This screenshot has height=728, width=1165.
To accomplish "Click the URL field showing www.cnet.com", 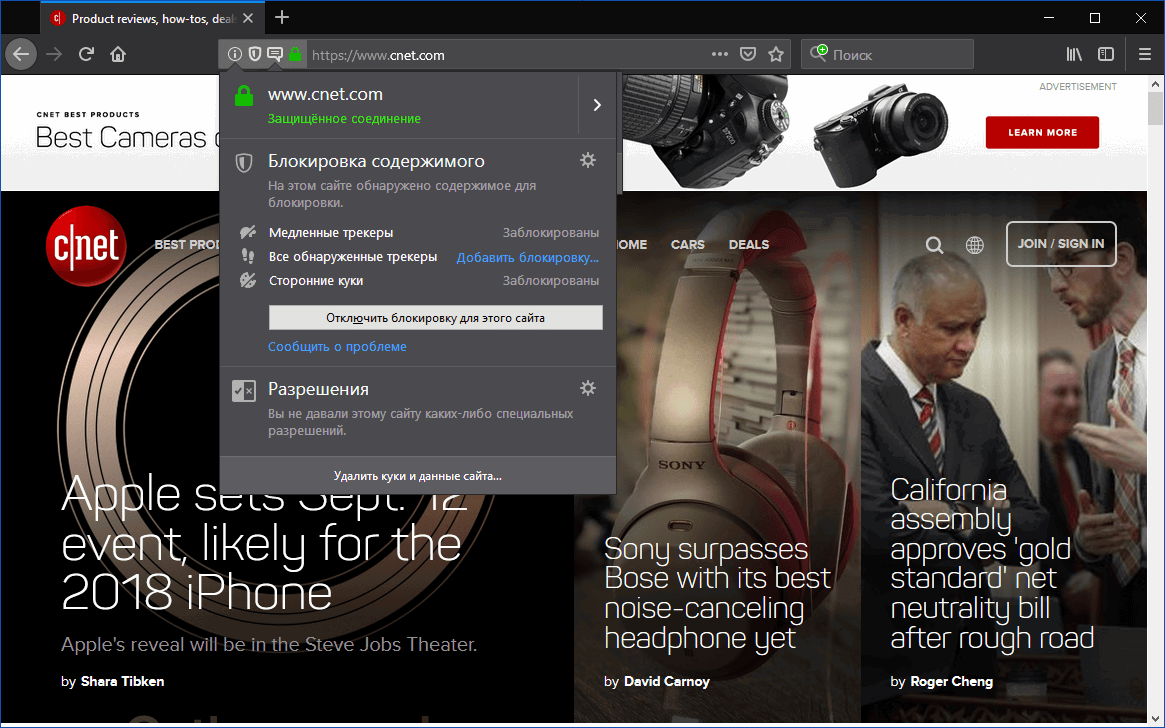I will (505, 55).
